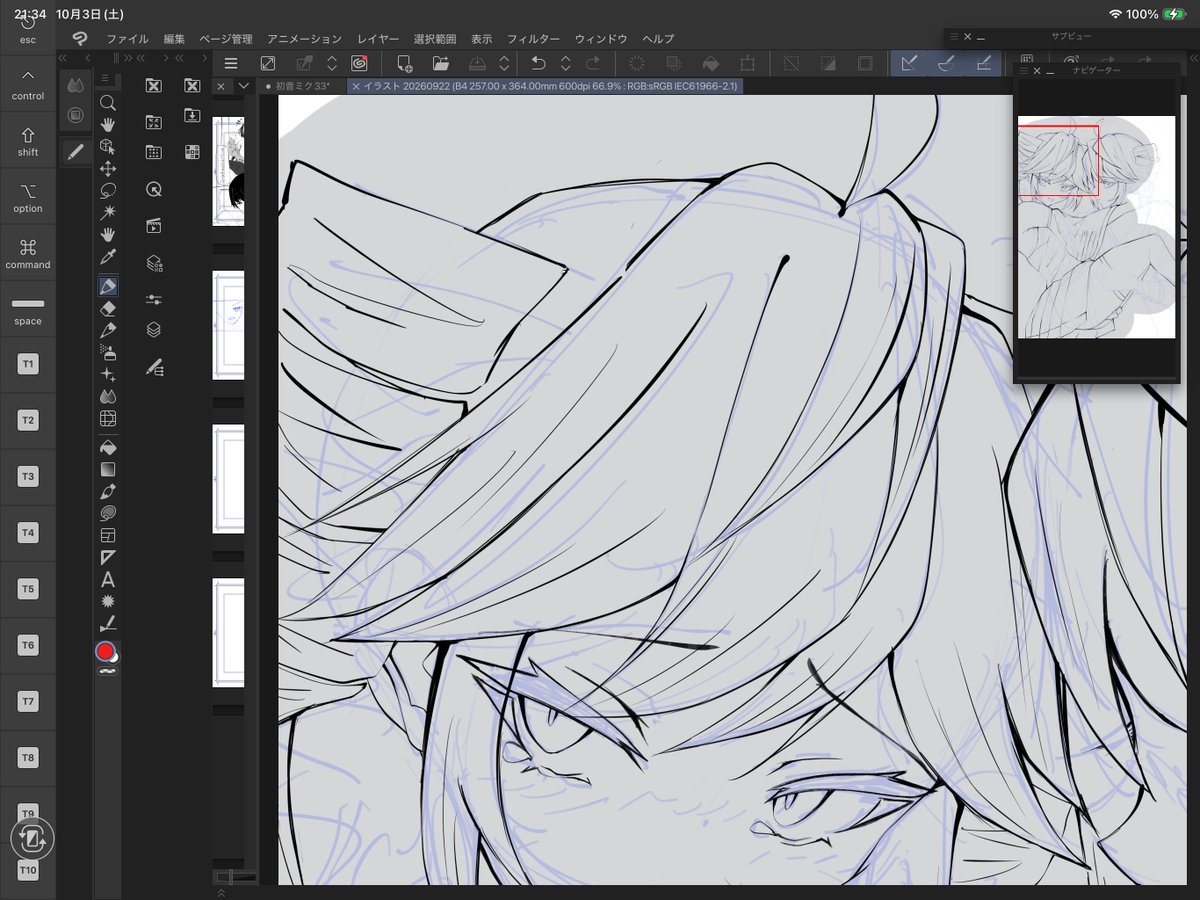Click the Navigator preview image
The width and height of the screenshot is (1200, 900).
click(x=1096, y=227)
